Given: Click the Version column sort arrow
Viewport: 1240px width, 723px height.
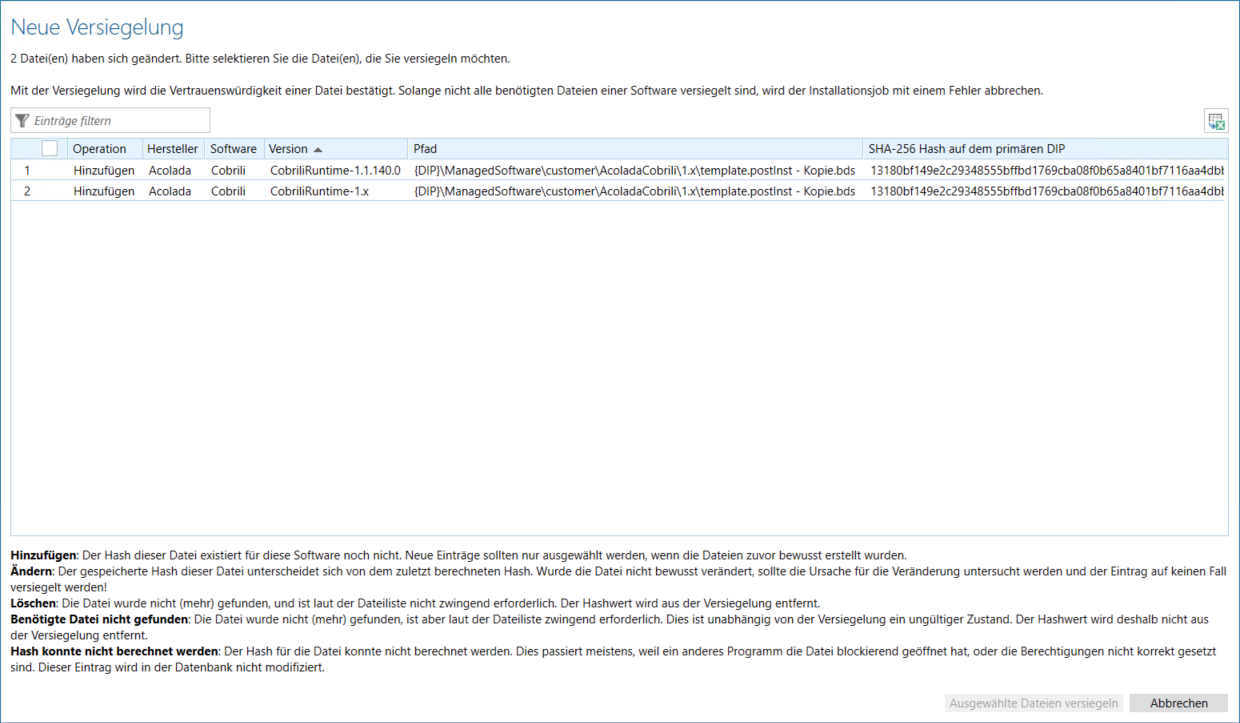Looking at the screenshot, I should pos(318,149).
